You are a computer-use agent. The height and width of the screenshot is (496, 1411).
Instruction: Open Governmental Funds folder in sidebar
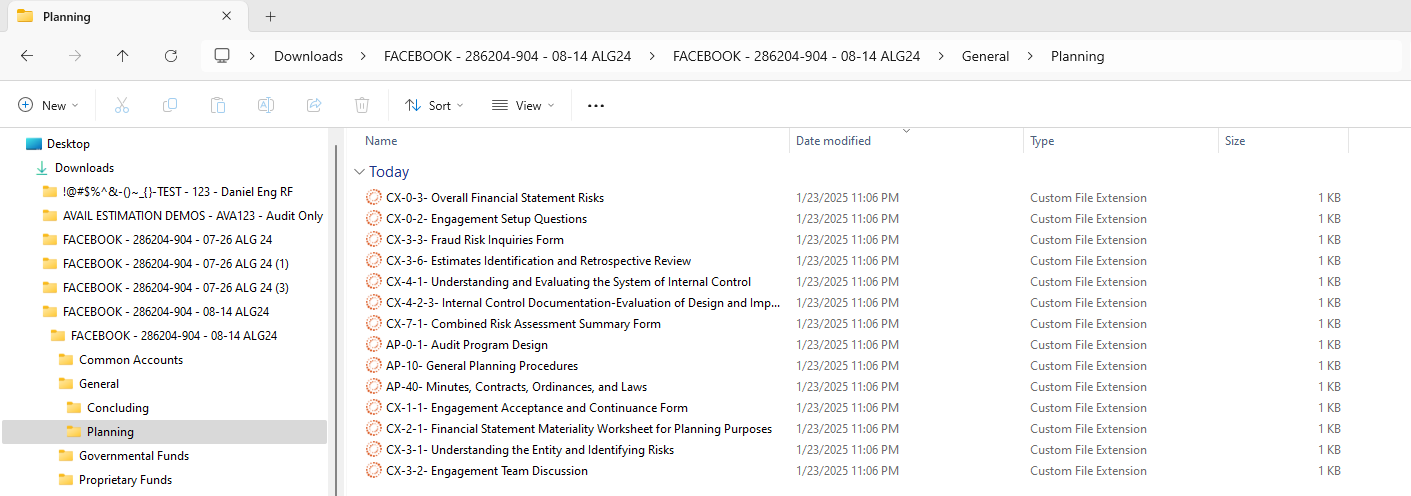(x=134, y=456)
